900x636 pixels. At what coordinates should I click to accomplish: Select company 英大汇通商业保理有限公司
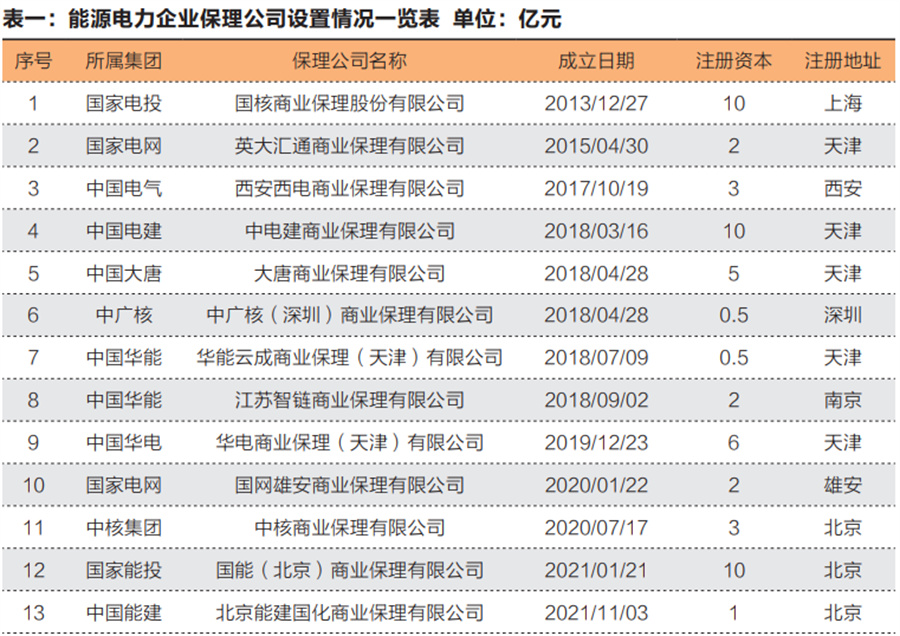click(x=349, y=146)
